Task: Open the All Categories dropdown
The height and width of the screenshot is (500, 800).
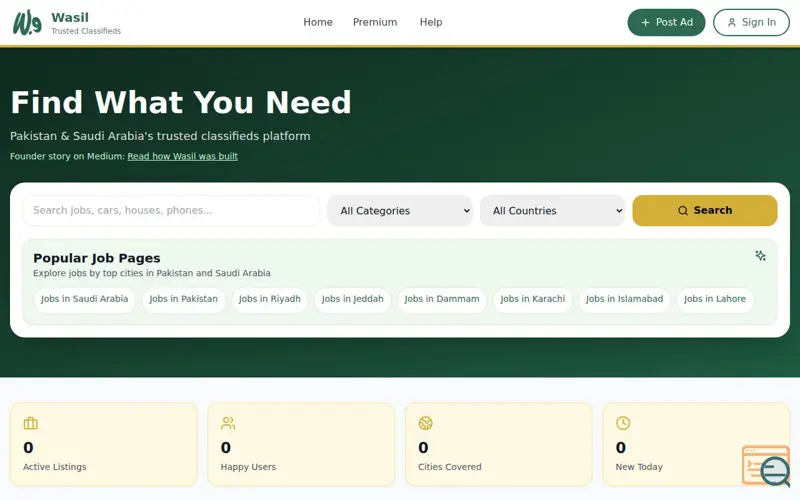Action: pyautogui.click(x=400, y=211)
